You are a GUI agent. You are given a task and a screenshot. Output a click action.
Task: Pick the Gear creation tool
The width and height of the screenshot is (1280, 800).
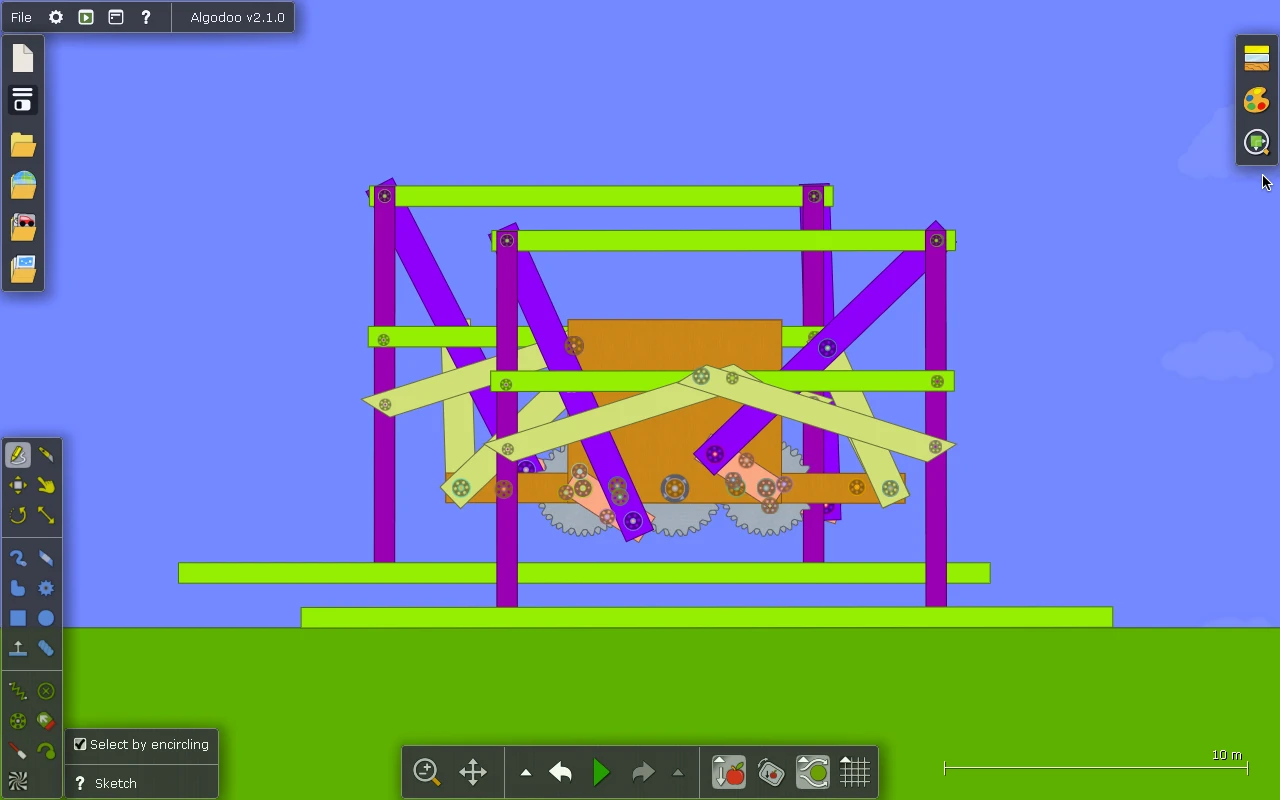point(46,588)
